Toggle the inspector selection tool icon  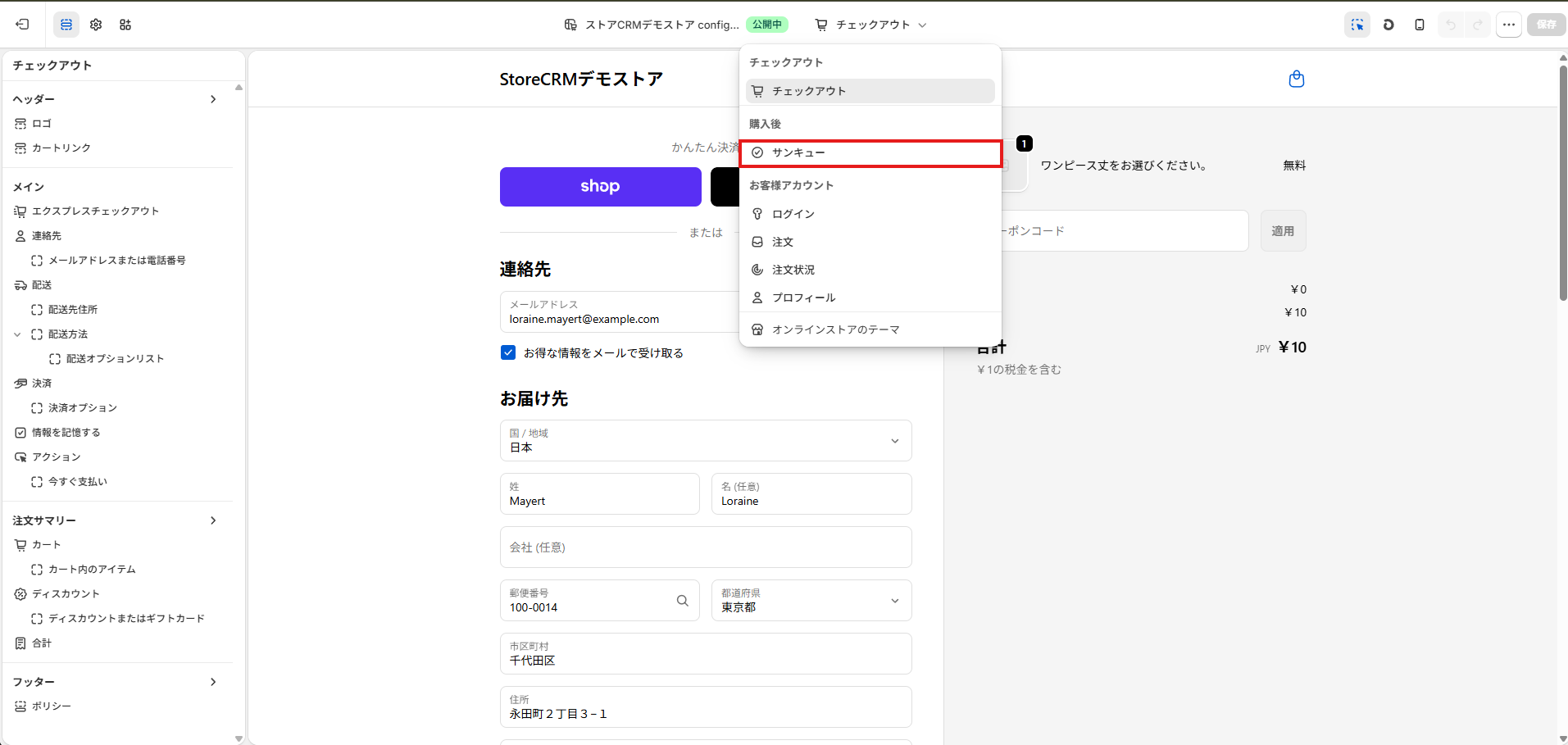coord(1357,25)
